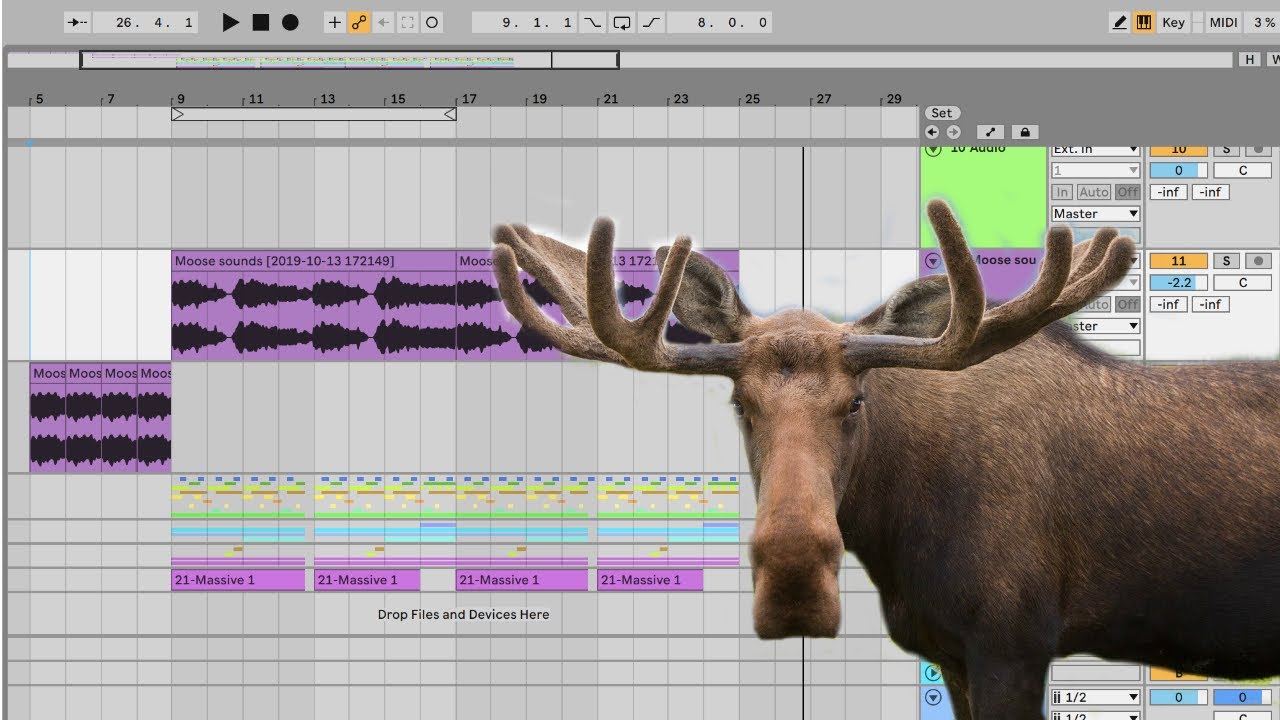1280x720 pixels.
Task: Click the track 11 pan control C
Action: click(1243, 283)
